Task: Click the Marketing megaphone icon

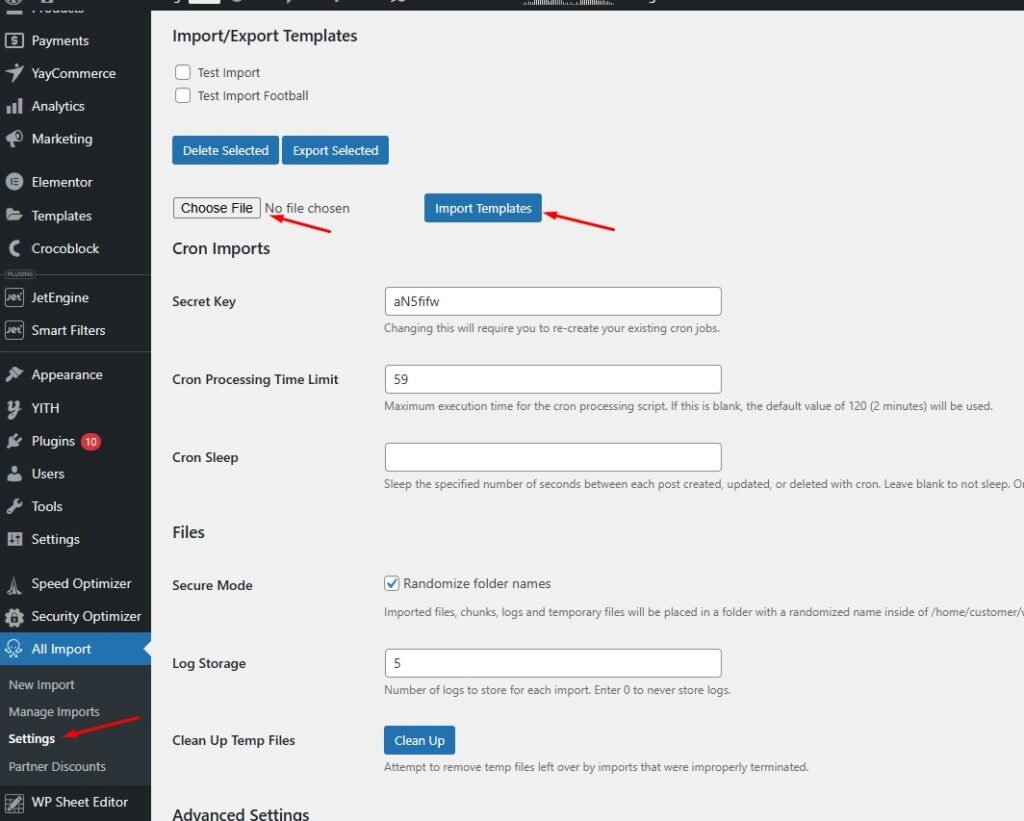Action: click(x=14, y=139)
